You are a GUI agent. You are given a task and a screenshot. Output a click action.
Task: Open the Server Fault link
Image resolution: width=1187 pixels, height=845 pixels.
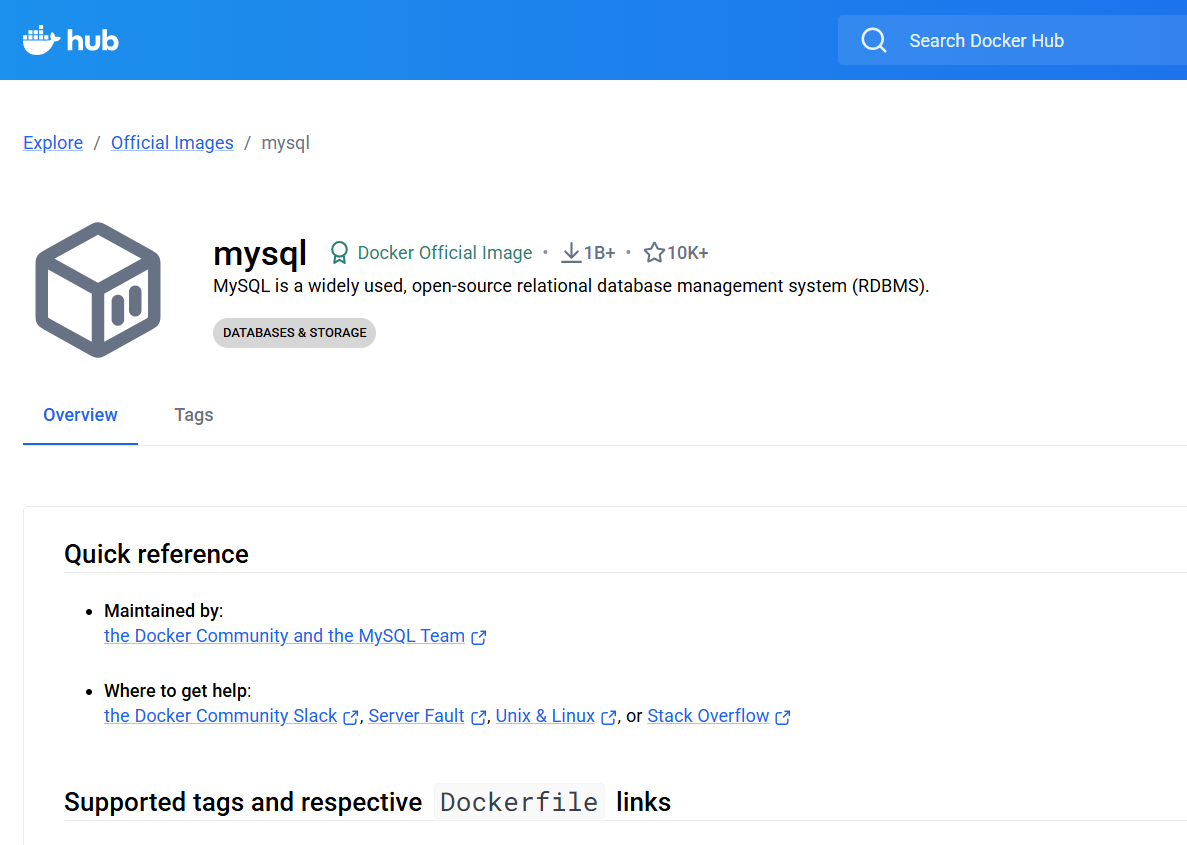[x=416, y=716]
